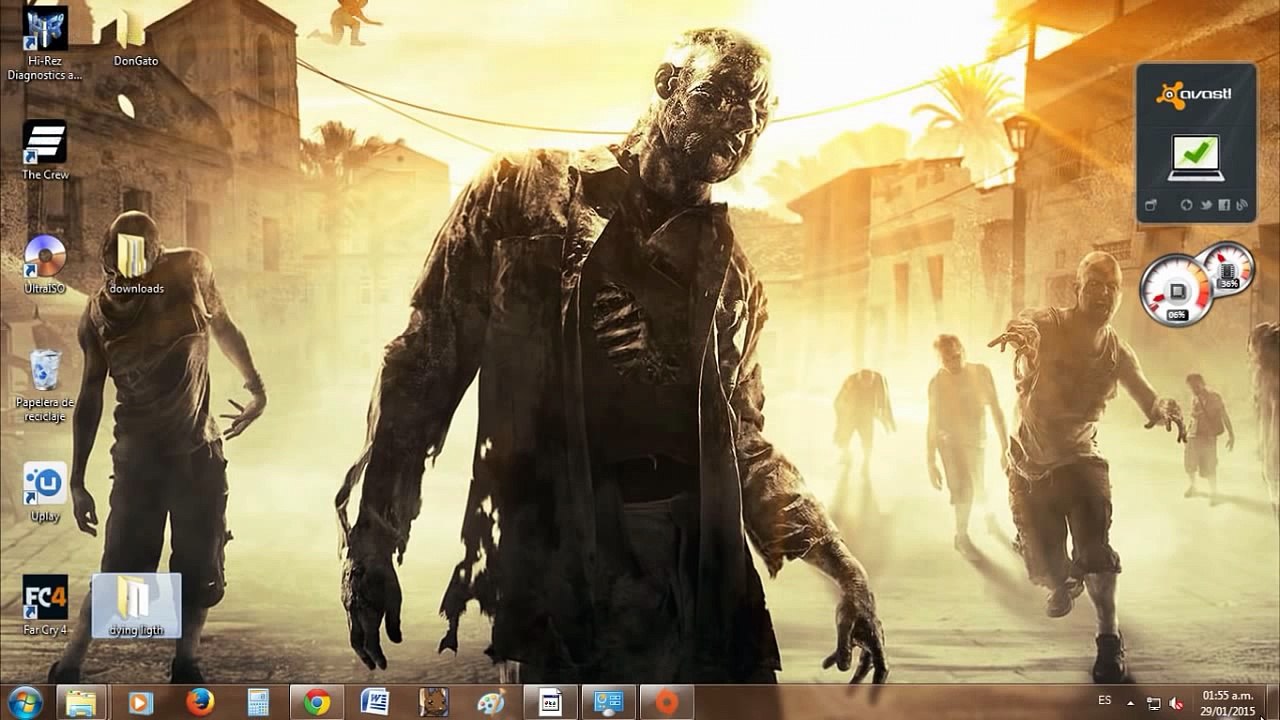Screen dimensions: 1280x720
Task: Click the avast! logo in gadget
Action: [x=1194, y=94]
